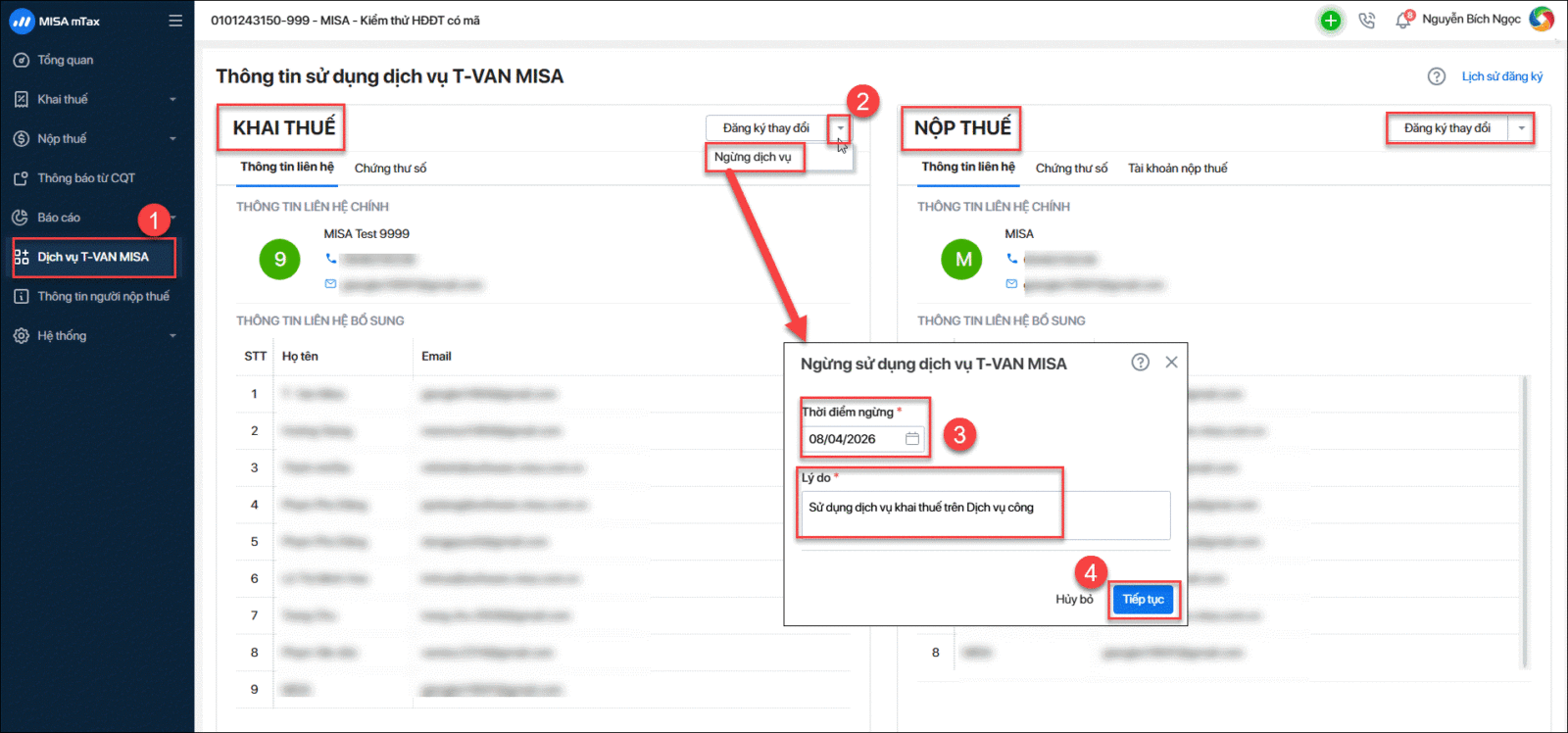Expand the Hệ thống sidebar menu arrow

coord(172,335)
